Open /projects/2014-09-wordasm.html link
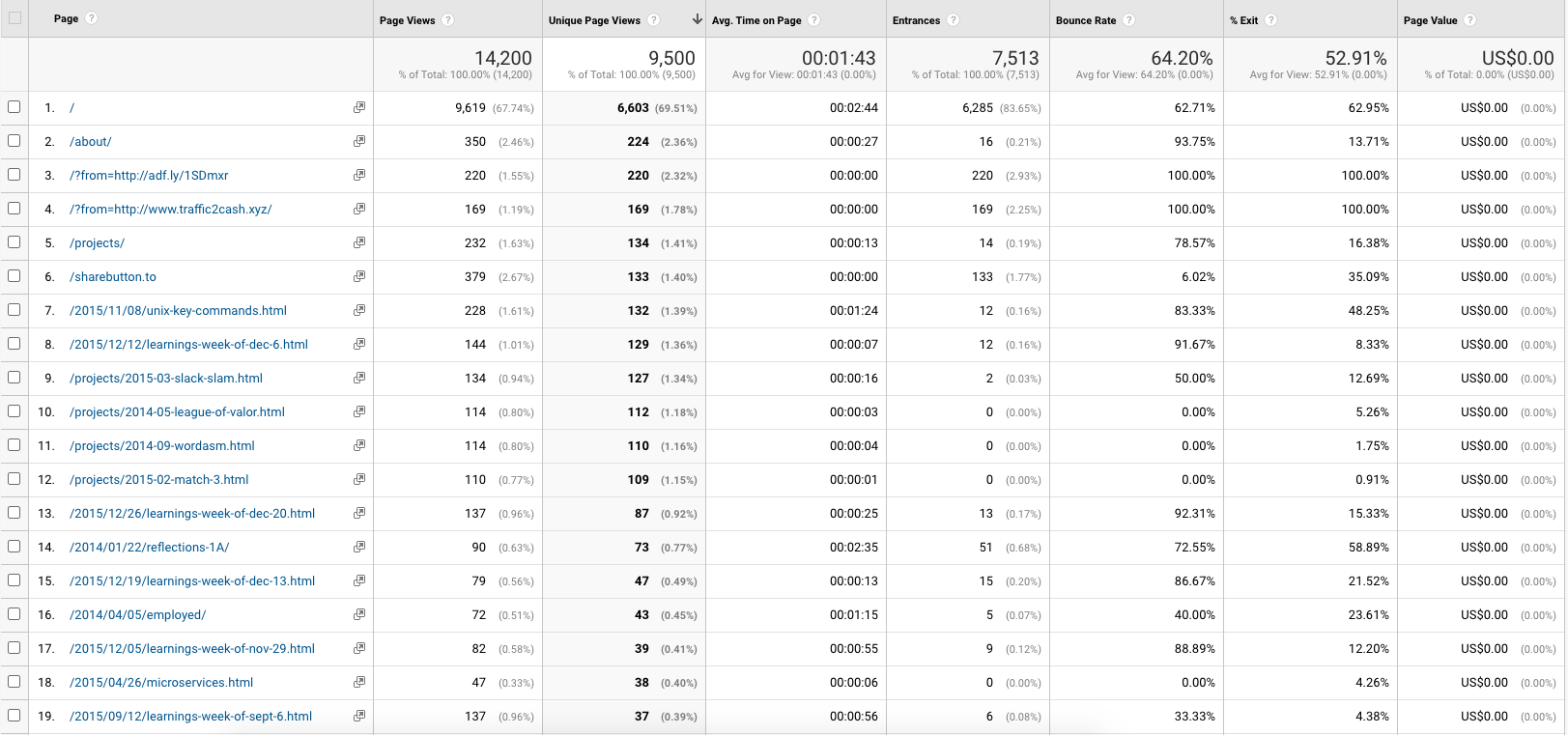 162,446
